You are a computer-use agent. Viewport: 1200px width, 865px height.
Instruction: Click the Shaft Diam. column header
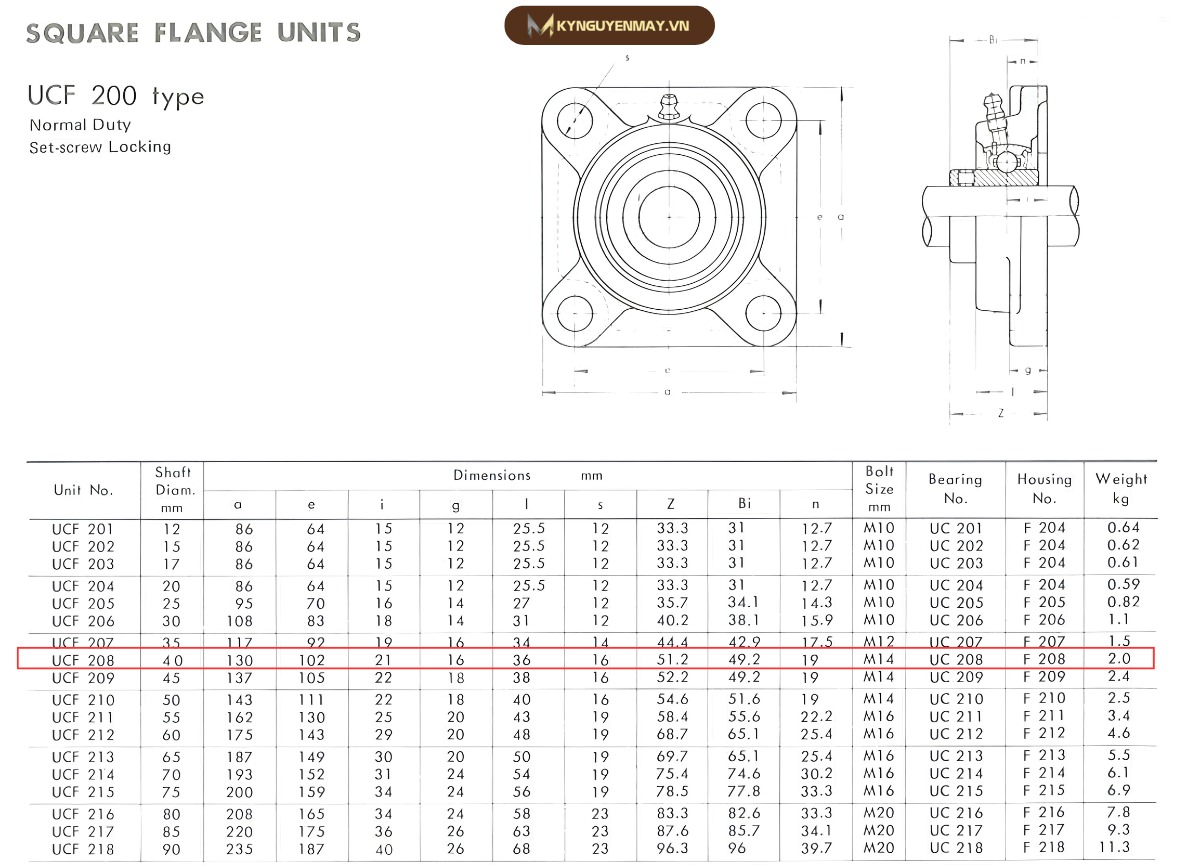pos(173,489)
